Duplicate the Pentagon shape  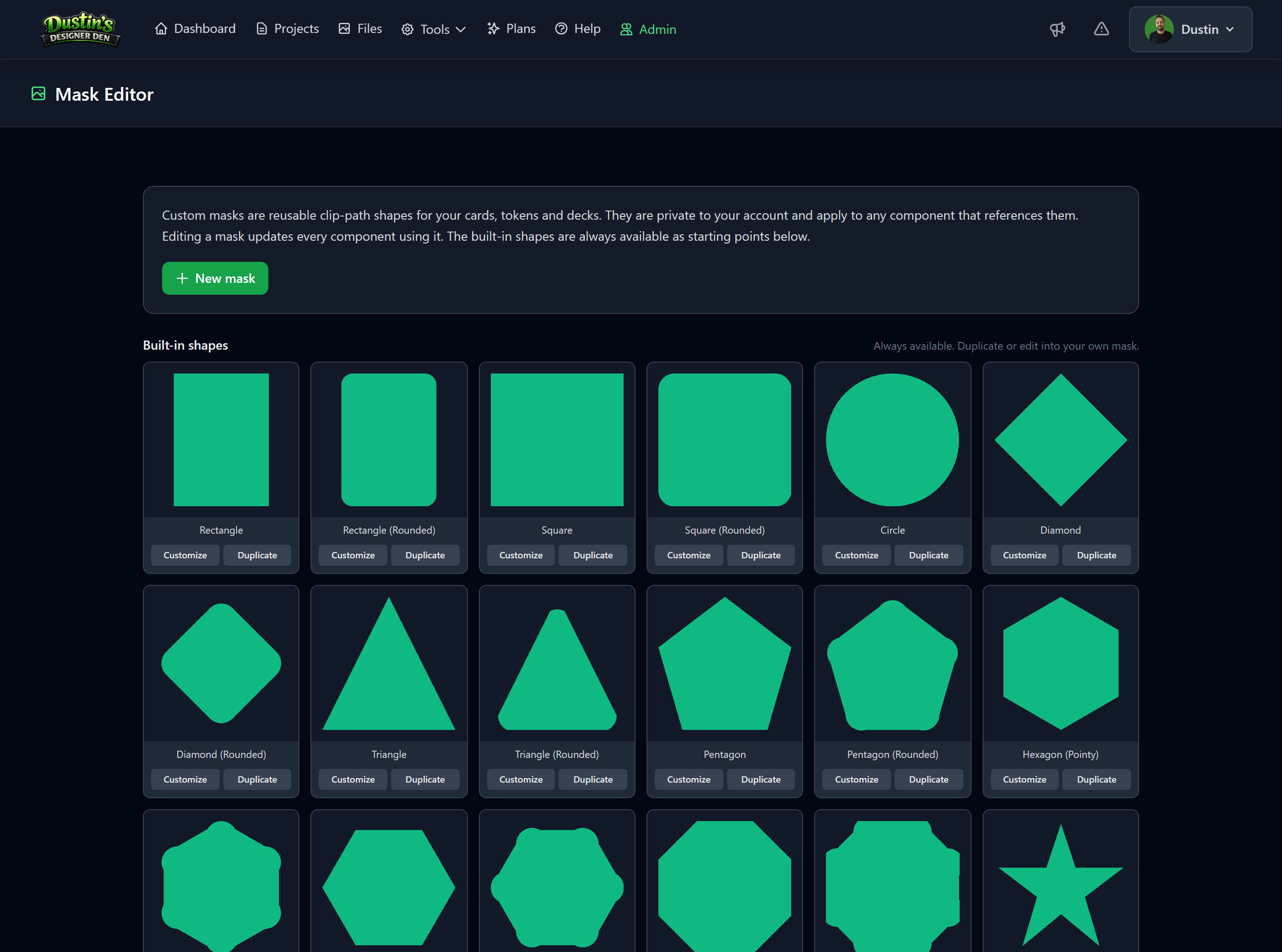click(x=761, y=779)
